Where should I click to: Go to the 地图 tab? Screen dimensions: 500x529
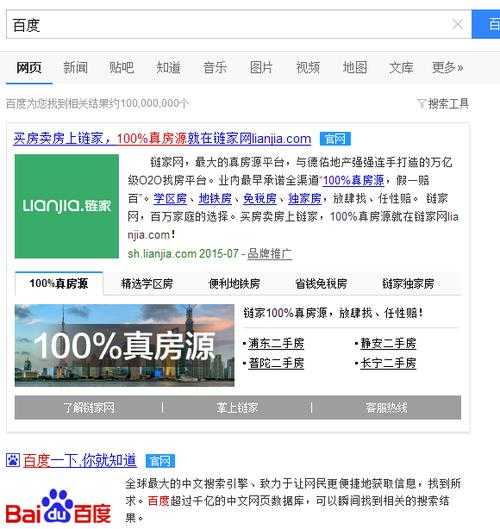pos(355,68)
